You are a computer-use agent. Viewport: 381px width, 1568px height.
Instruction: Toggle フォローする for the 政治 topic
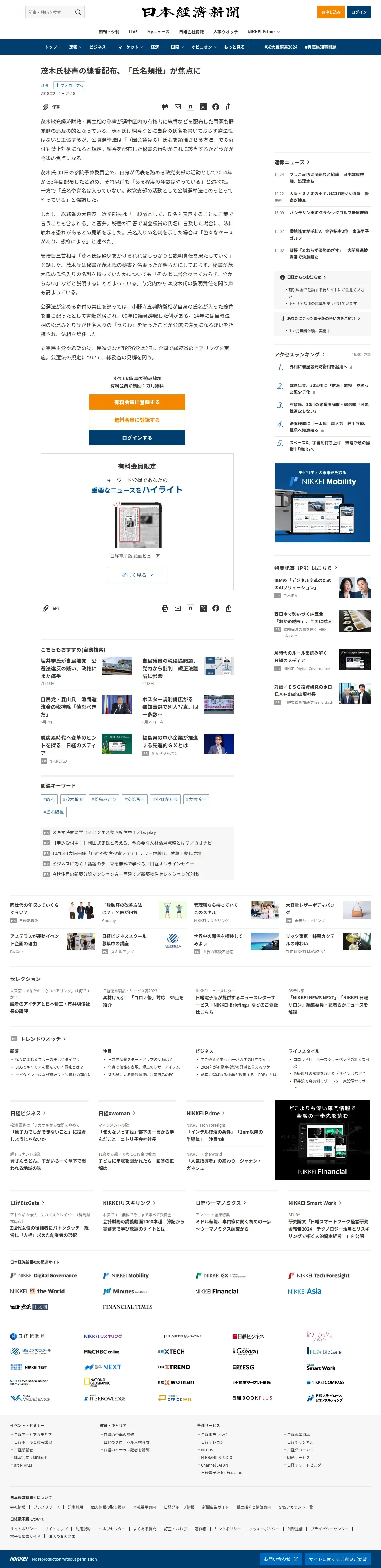click(70, 85)
